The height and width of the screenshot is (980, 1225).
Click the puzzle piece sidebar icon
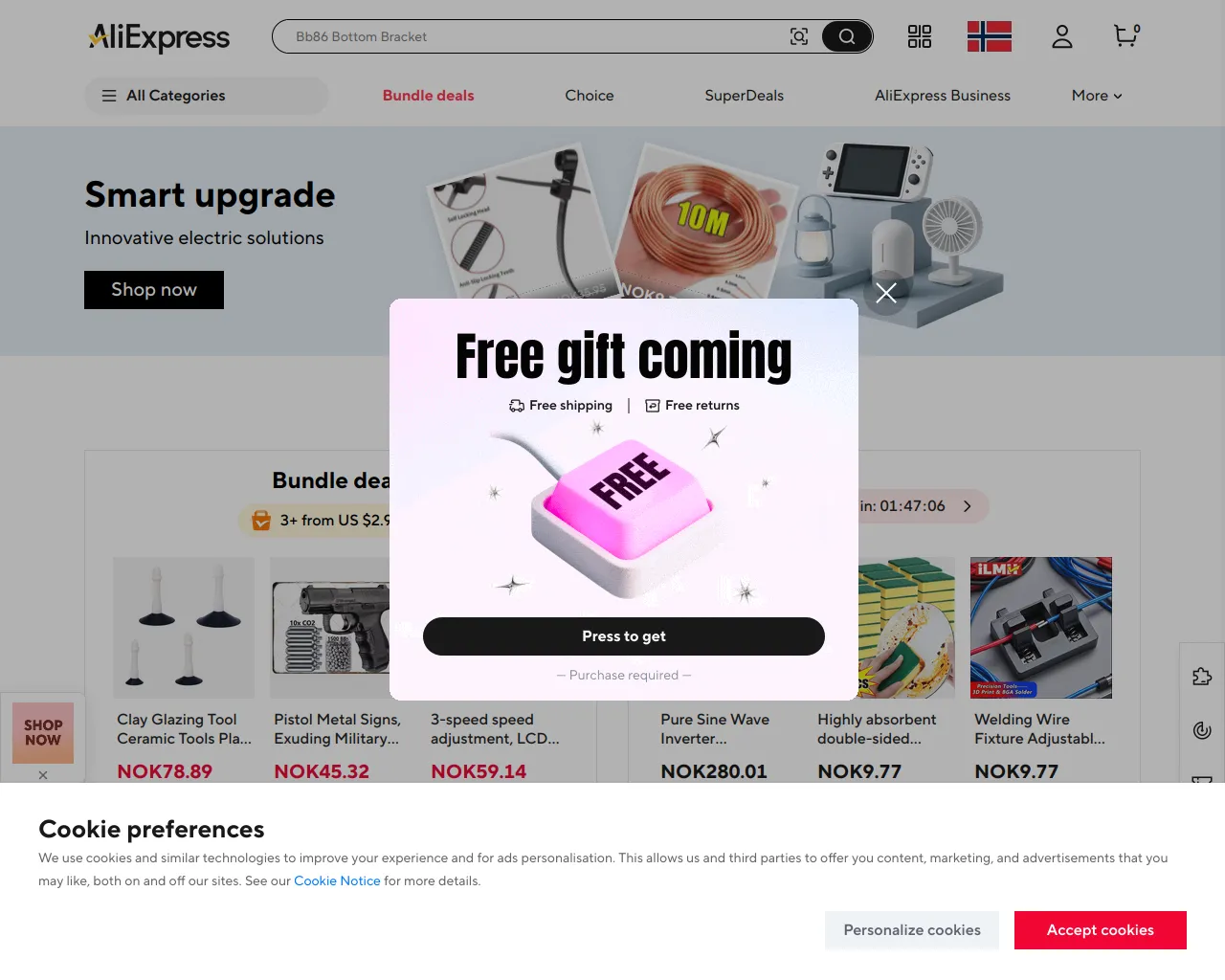click(1202, 677)
